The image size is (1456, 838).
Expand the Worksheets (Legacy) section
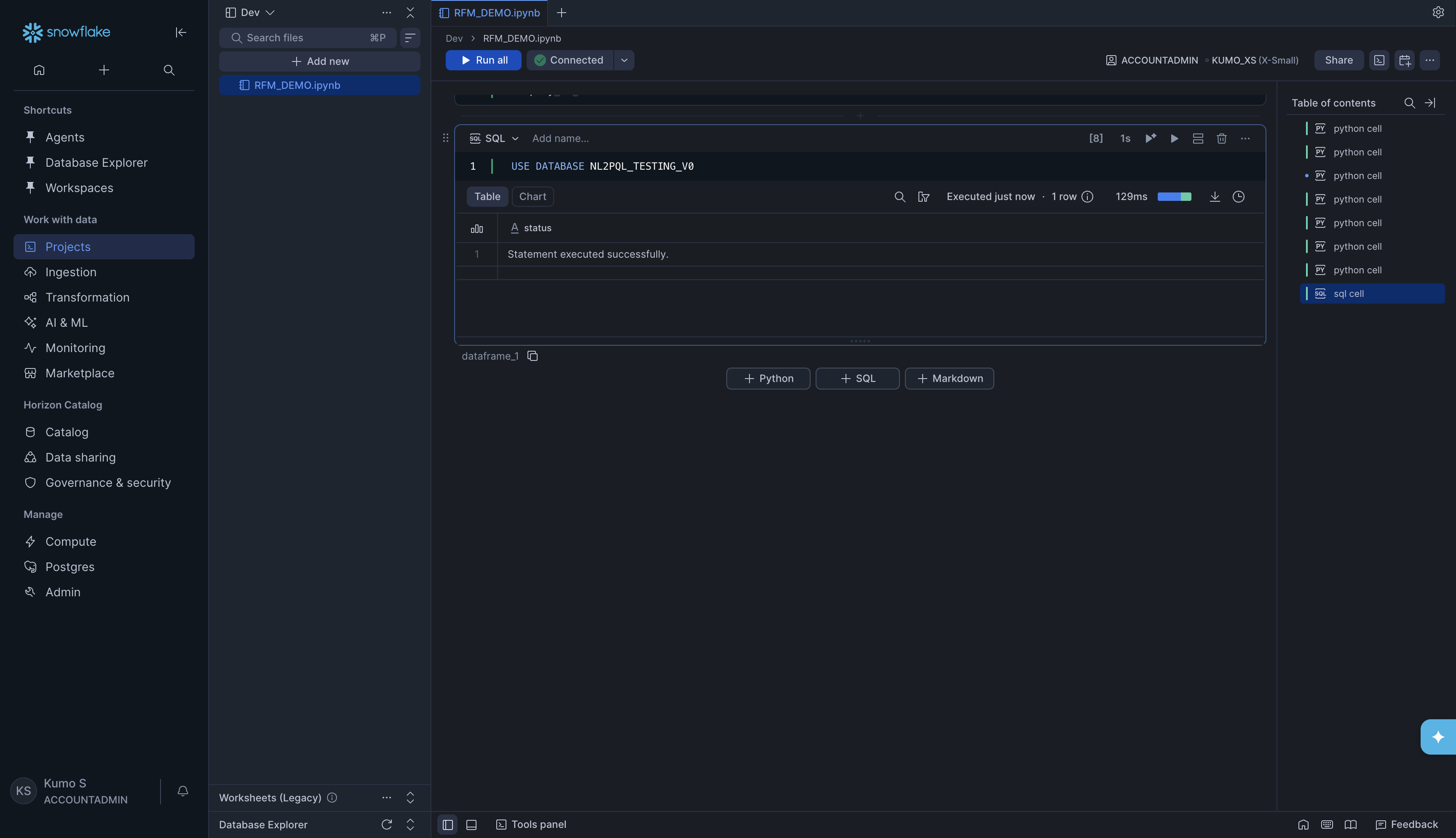coord(410,798)
